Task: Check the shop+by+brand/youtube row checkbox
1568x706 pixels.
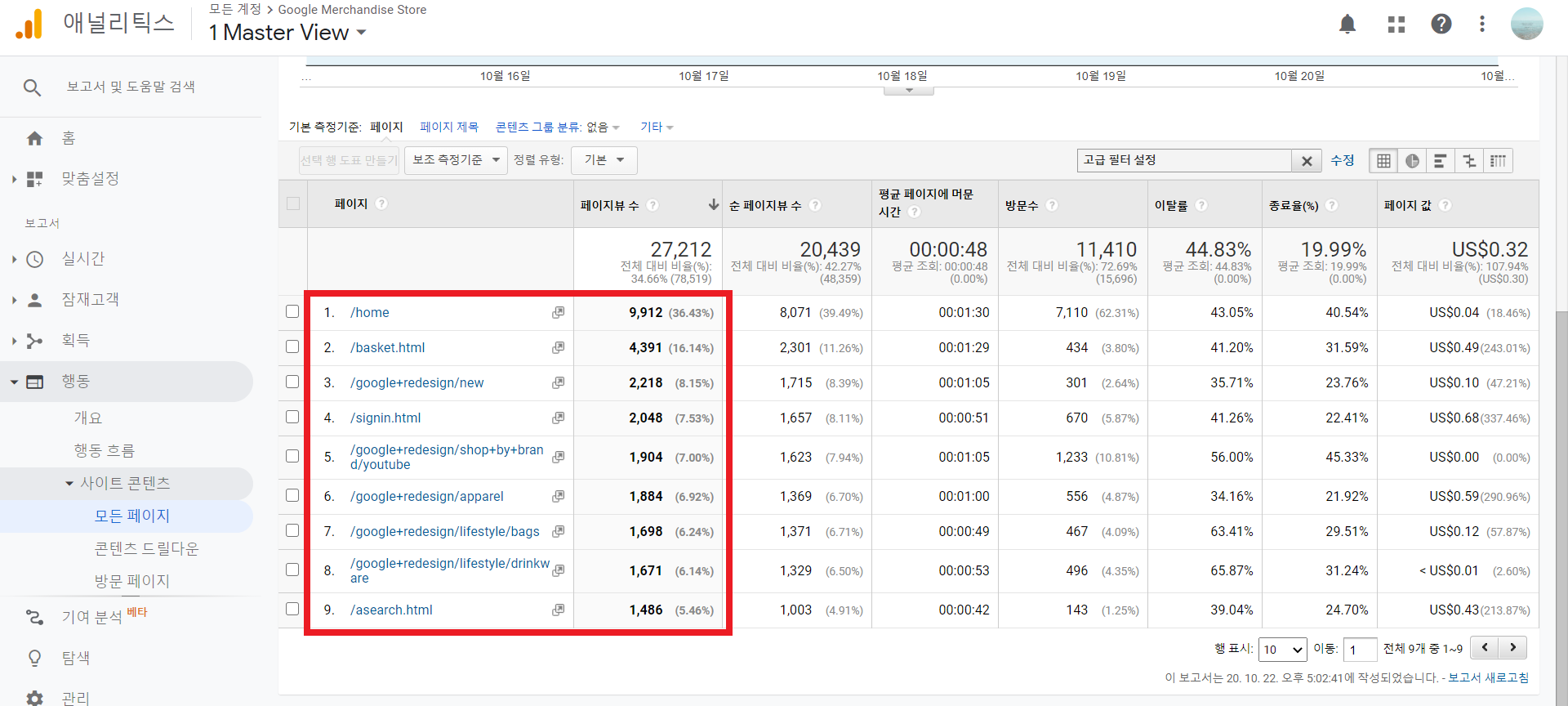Action: (292, 456)
